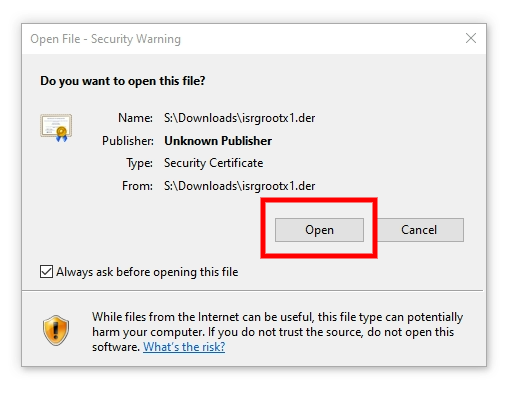
Task: Select the From file path value
Action: pos(239,186)
